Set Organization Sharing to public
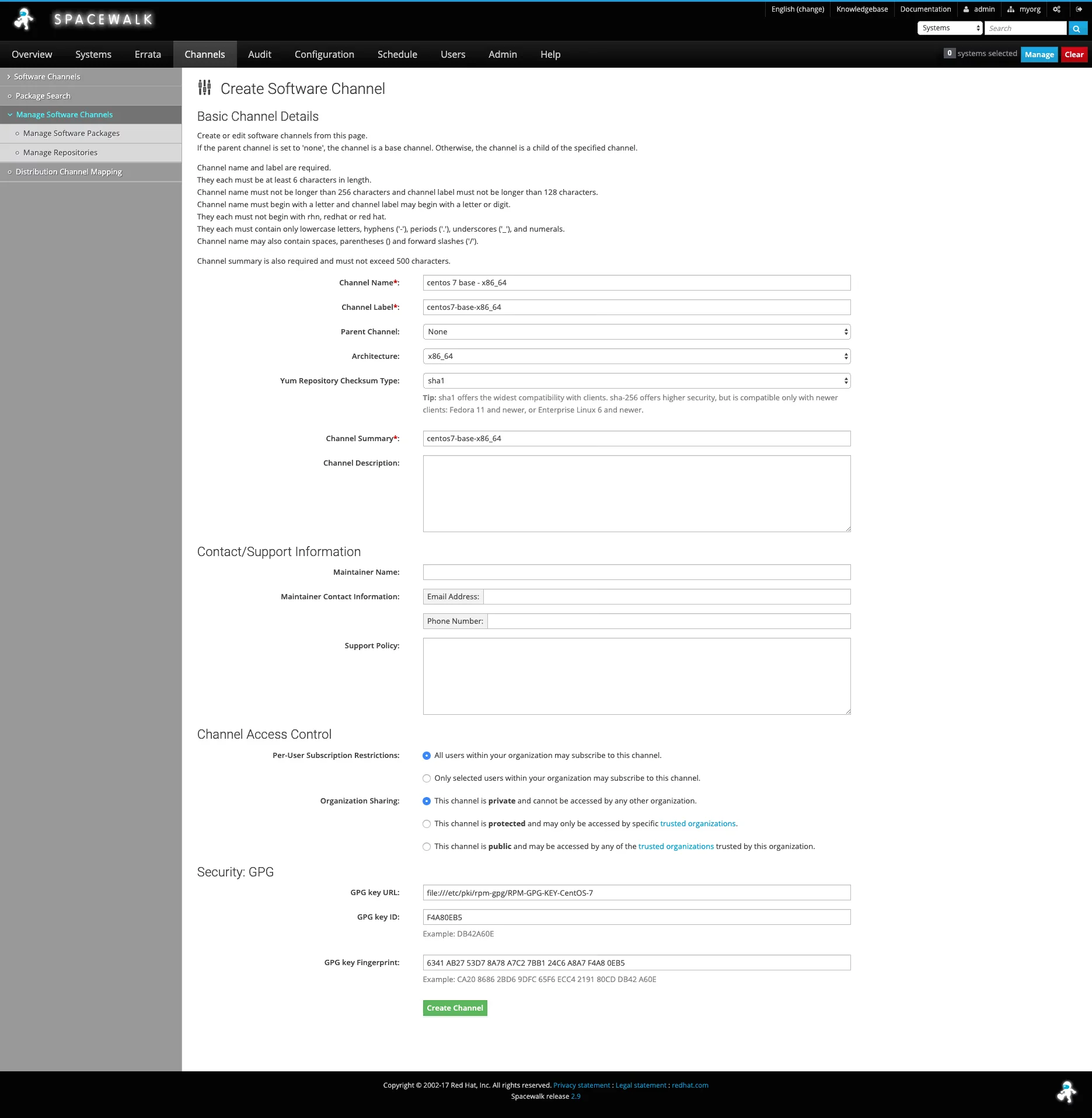Screen dimensions: 1092x1118 click(x=426, y=846)
